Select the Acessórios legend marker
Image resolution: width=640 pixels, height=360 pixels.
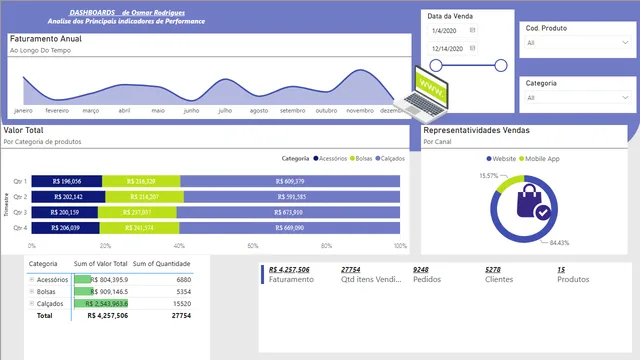316,158
